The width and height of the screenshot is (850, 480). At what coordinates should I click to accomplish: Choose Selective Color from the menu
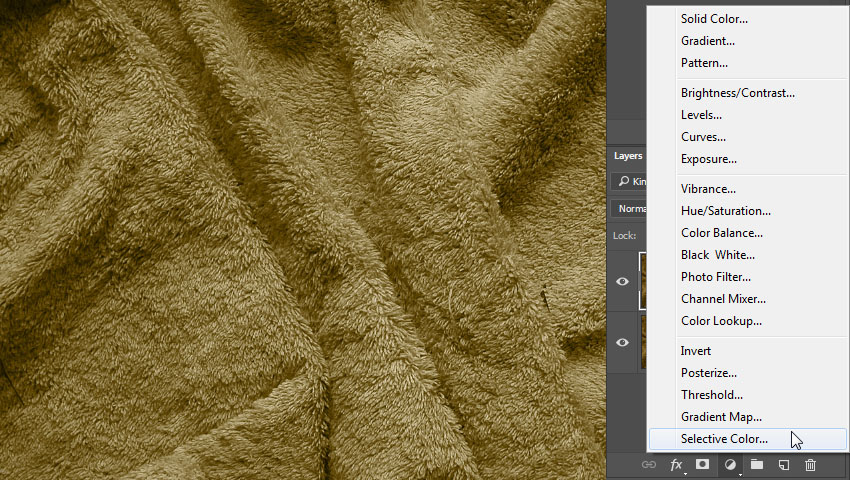(x=724, y=439)
